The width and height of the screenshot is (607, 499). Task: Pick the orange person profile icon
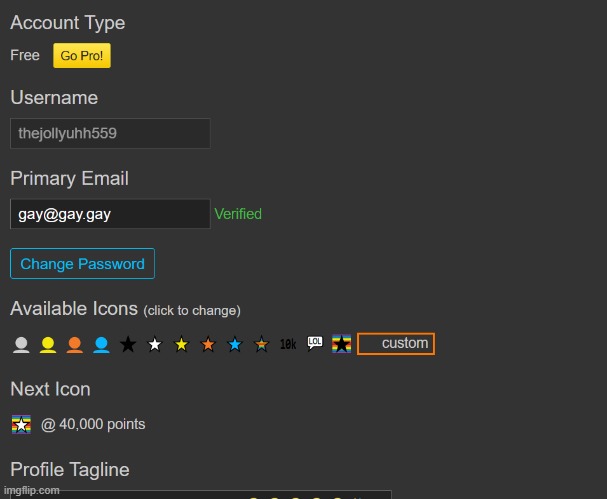pos(74,345)
